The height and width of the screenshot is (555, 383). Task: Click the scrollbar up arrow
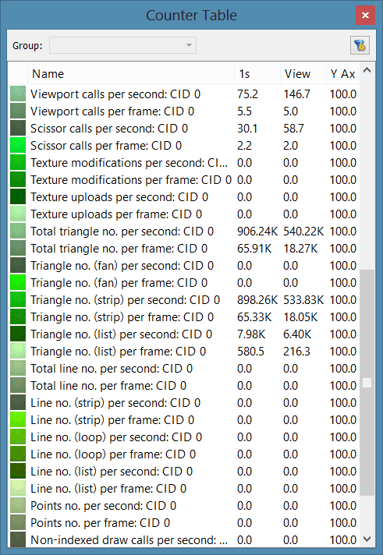click(367, 70)
